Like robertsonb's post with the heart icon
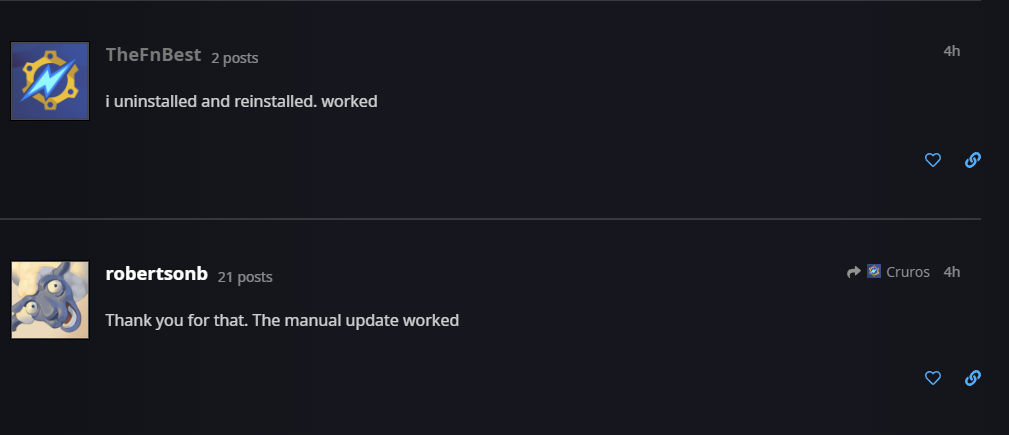The width and height of the screenshot is (1009, 435). [933, 378]
